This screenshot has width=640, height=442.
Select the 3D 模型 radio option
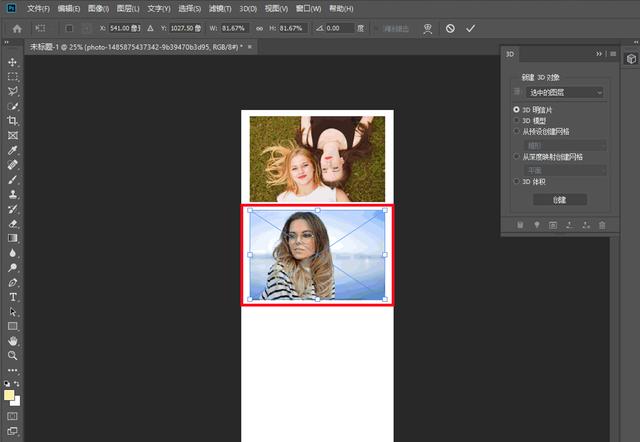coord(516,120)
